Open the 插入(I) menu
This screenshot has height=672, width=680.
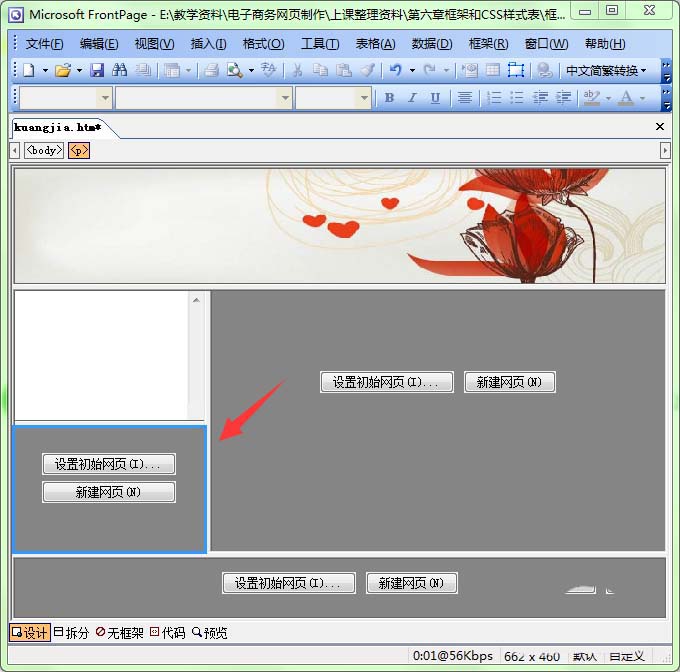point(208,44)
